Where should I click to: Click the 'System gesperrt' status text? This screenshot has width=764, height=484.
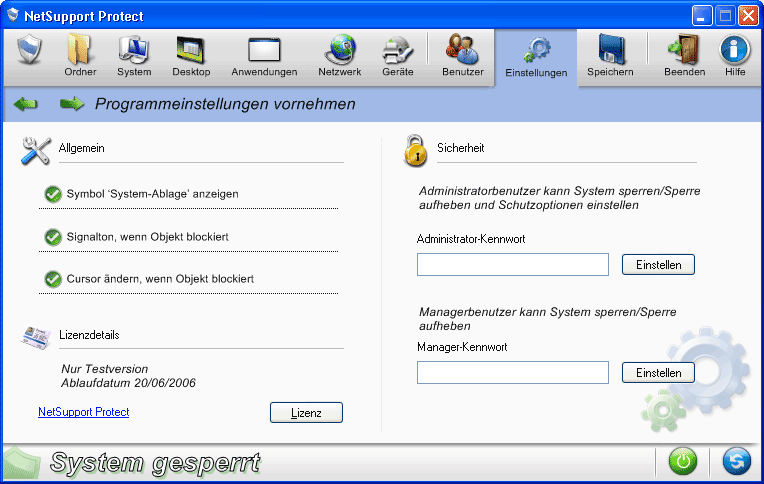[x=155, y=463]
